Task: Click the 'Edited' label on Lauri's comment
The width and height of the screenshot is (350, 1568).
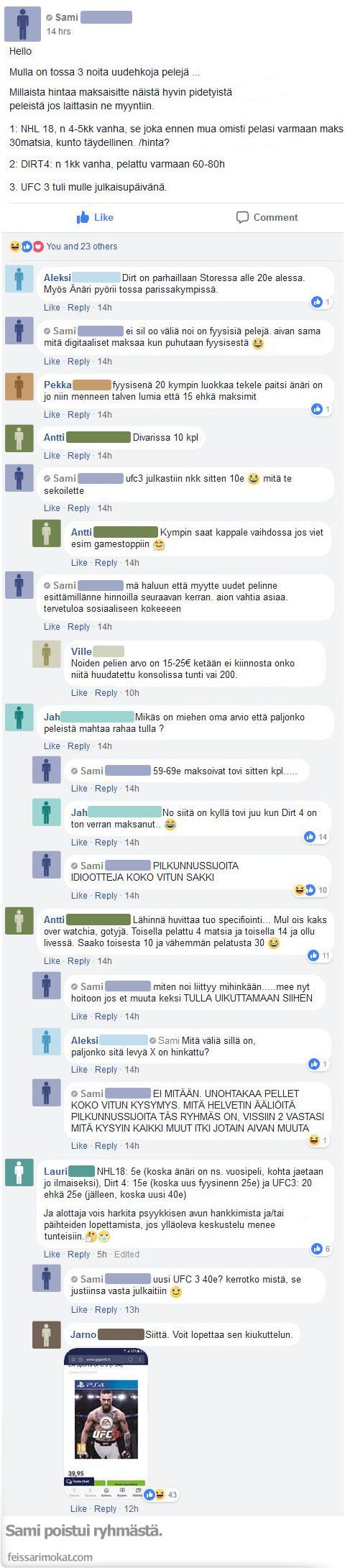Action: (126, 1254)
